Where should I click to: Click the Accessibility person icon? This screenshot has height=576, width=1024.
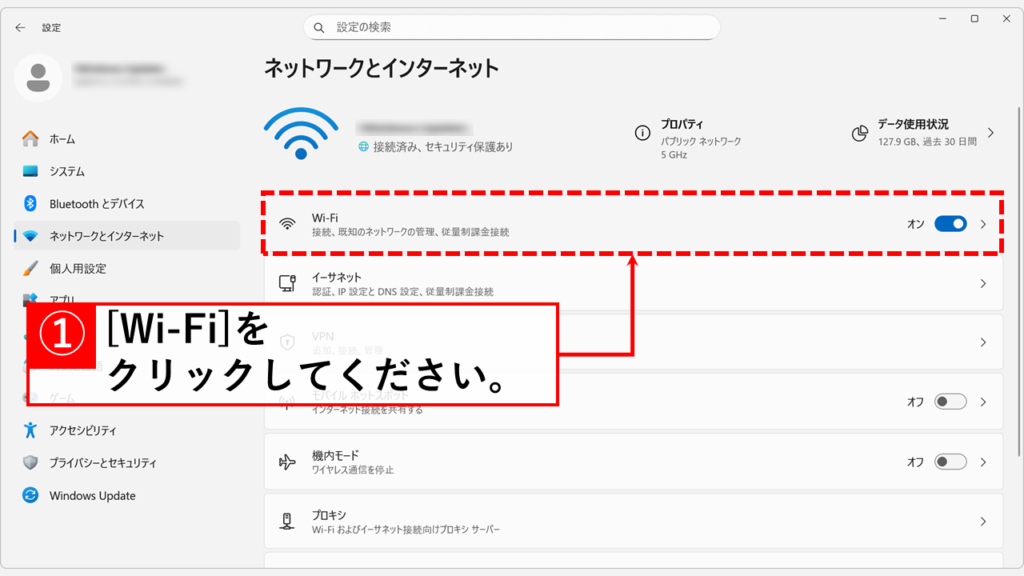tap(30, 430)
